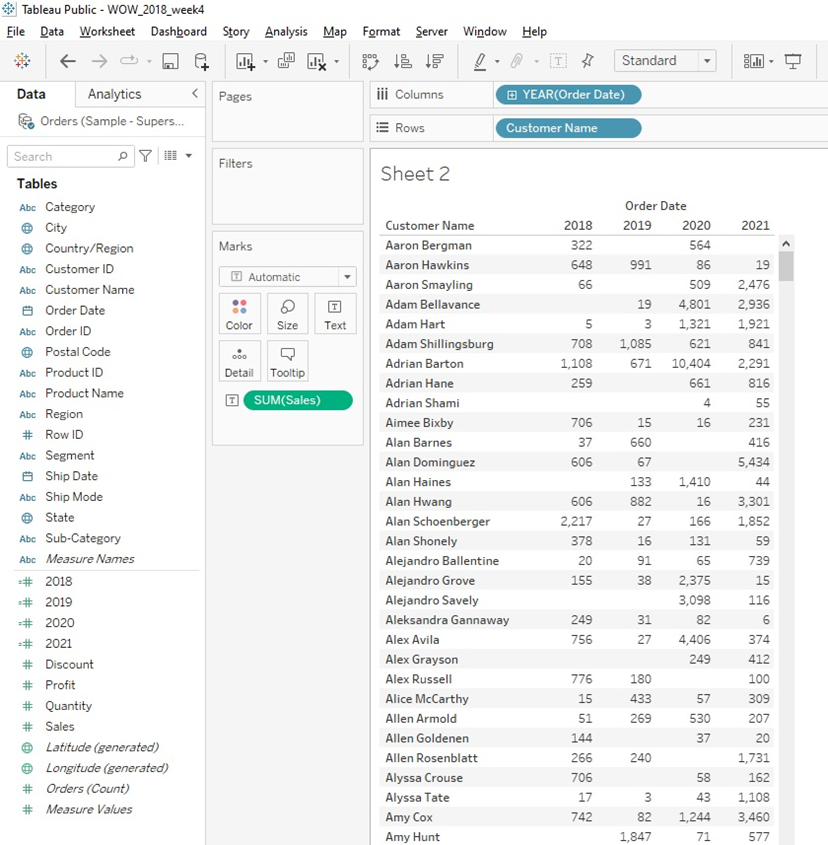This screenshot has width=828, height=845.
Task: Click the Detail mark card
Action: 239,361
